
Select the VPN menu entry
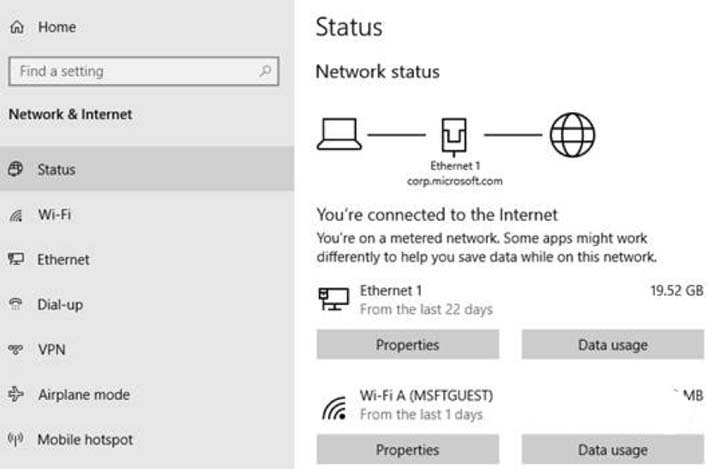click(x=51, y=350)
